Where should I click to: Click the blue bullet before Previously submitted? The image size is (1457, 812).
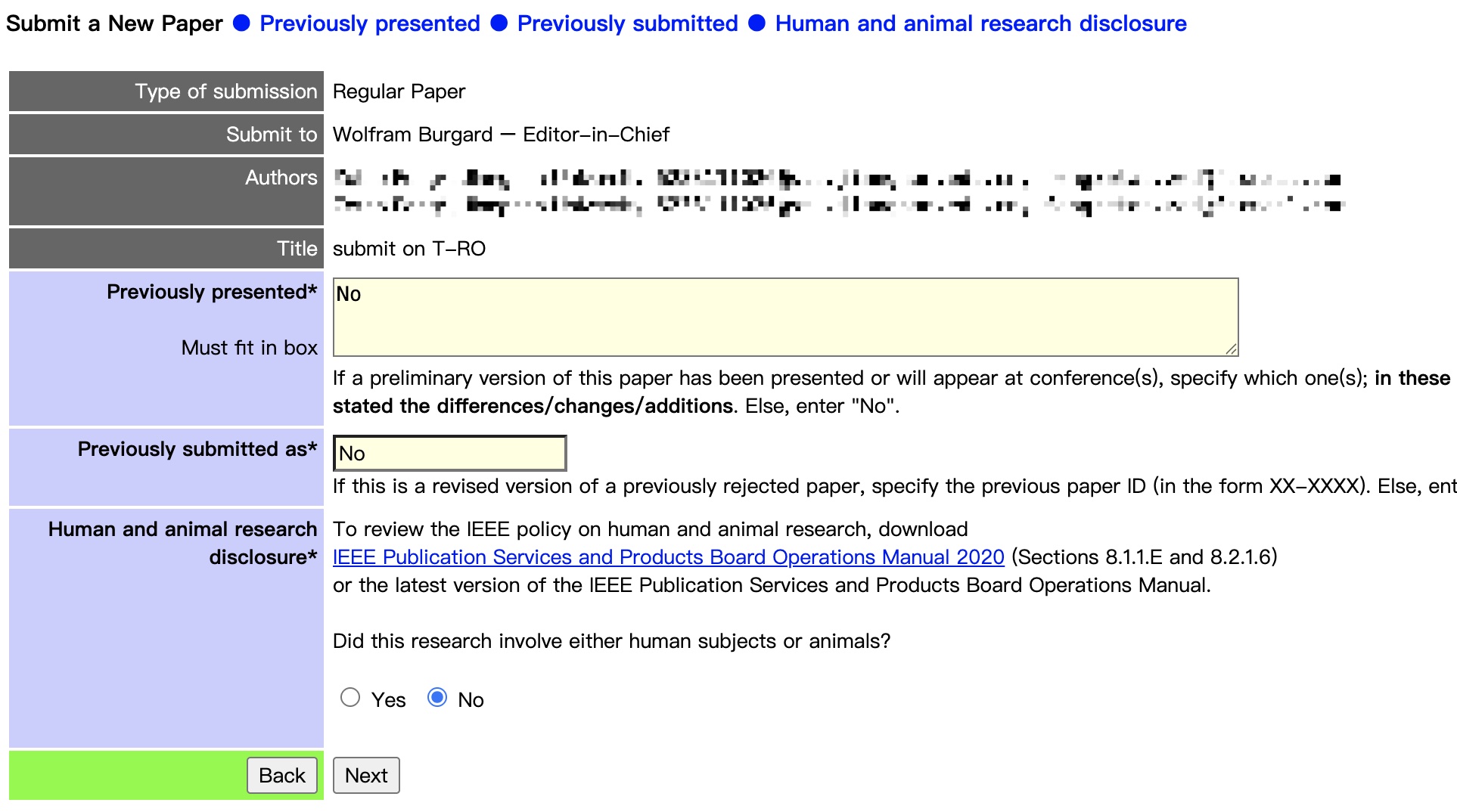(x=499, y=23)
